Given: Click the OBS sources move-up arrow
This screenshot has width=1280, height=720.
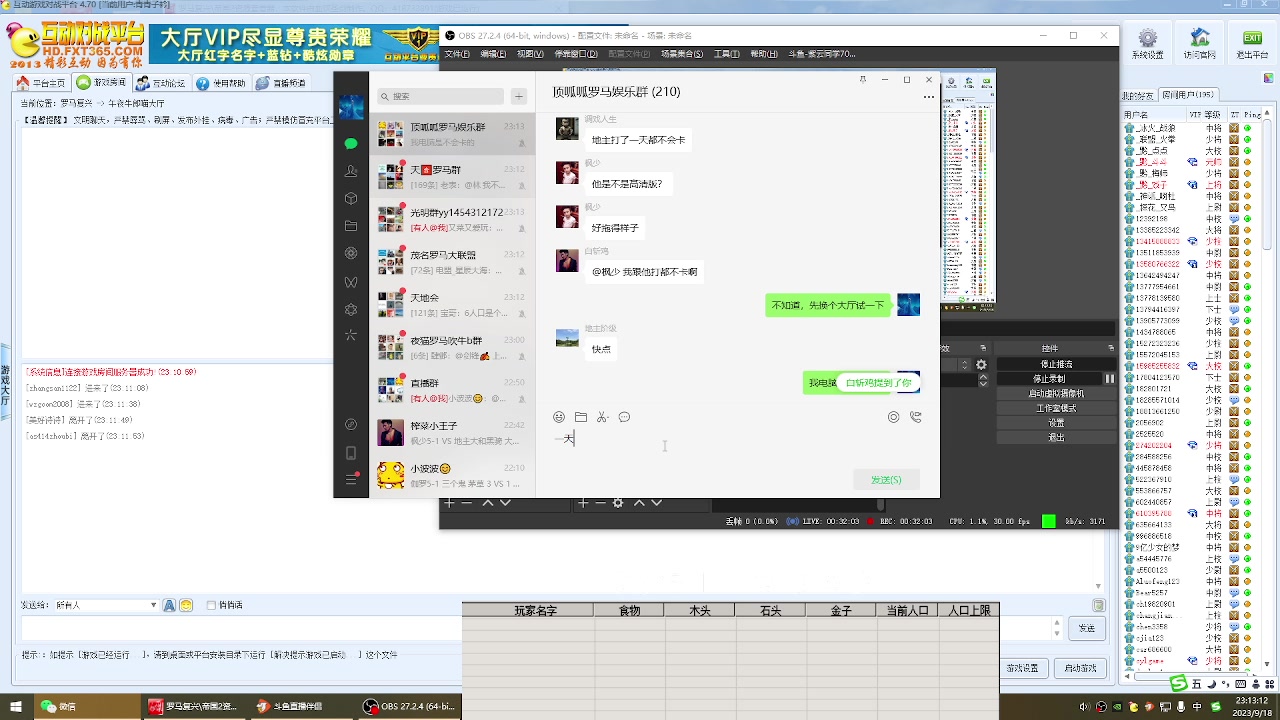Looking at the screenshot, I should (x=639, y=503).
